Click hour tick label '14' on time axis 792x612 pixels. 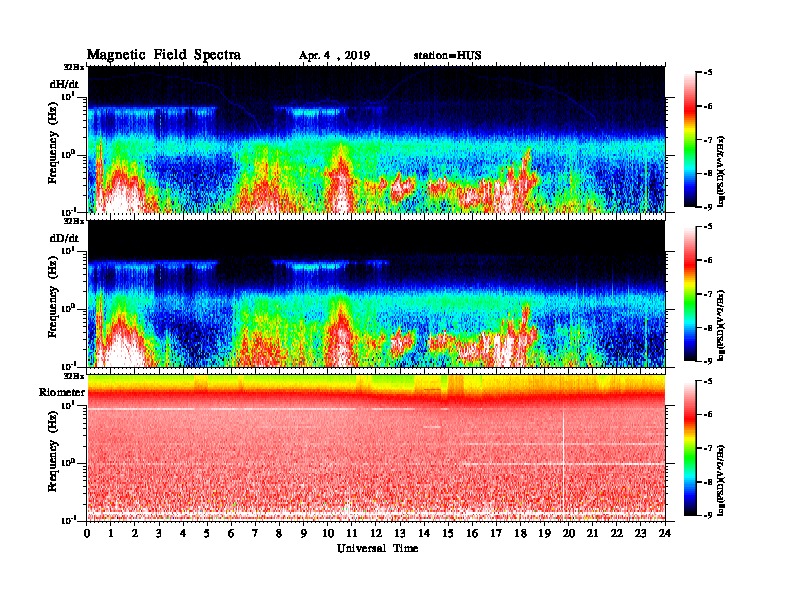coord(424,534)
